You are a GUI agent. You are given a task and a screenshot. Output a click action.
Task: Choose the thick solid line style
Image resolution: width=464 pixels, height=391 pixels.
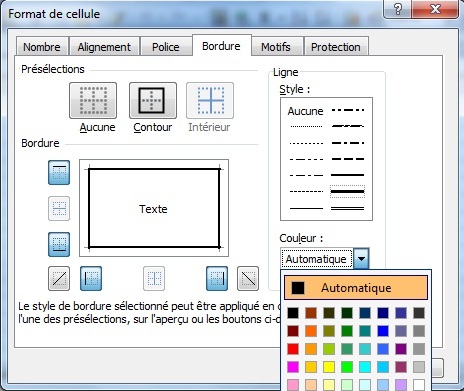347,192
